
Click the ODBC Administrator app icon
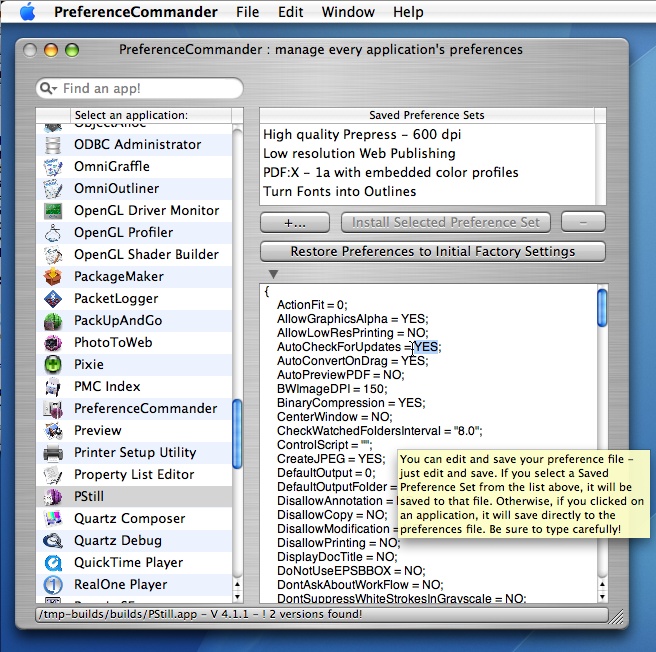tap(53, 145)
